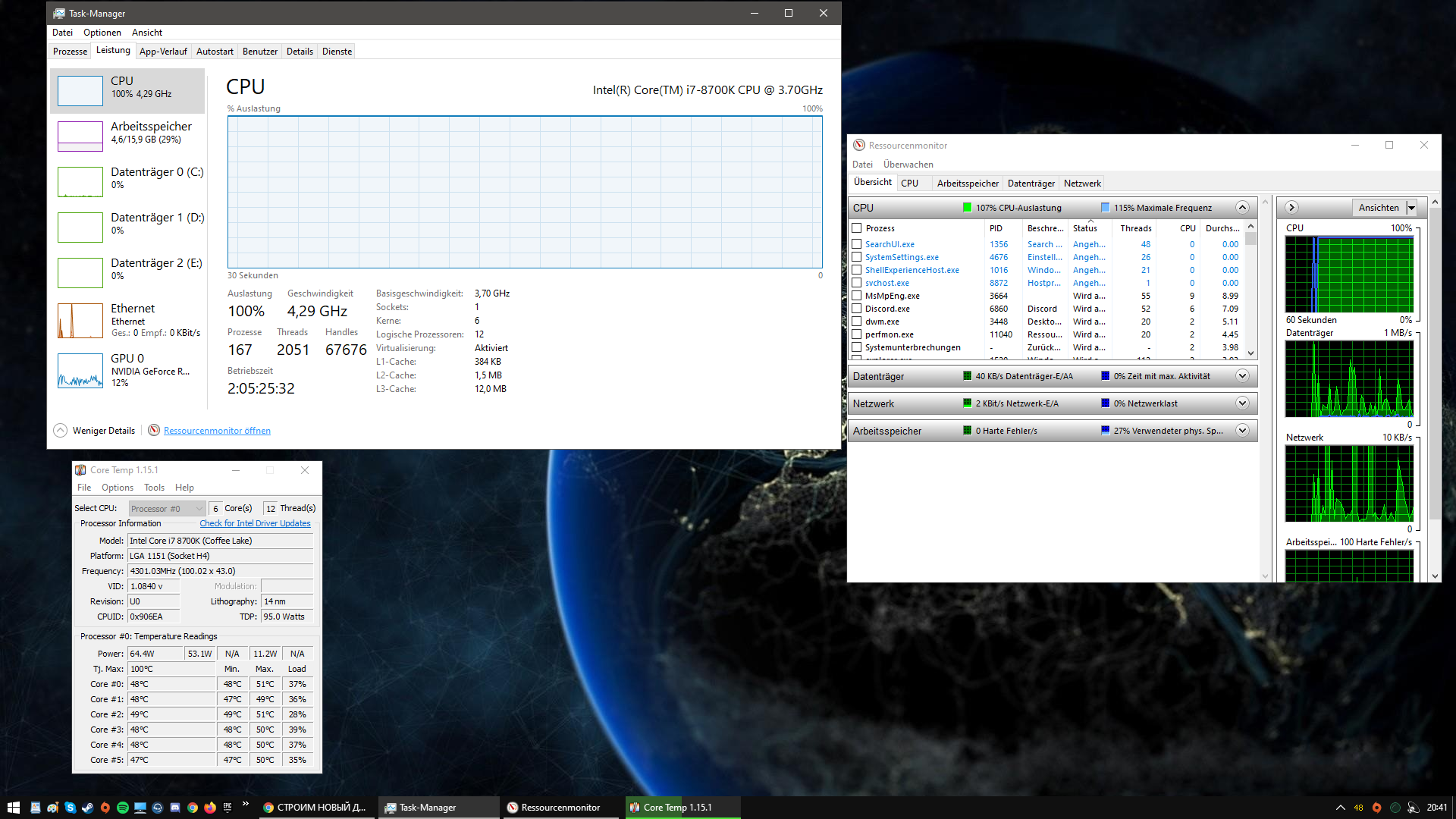
Task: Open Steam from the taskbar
Action: [x=88, y=808]
